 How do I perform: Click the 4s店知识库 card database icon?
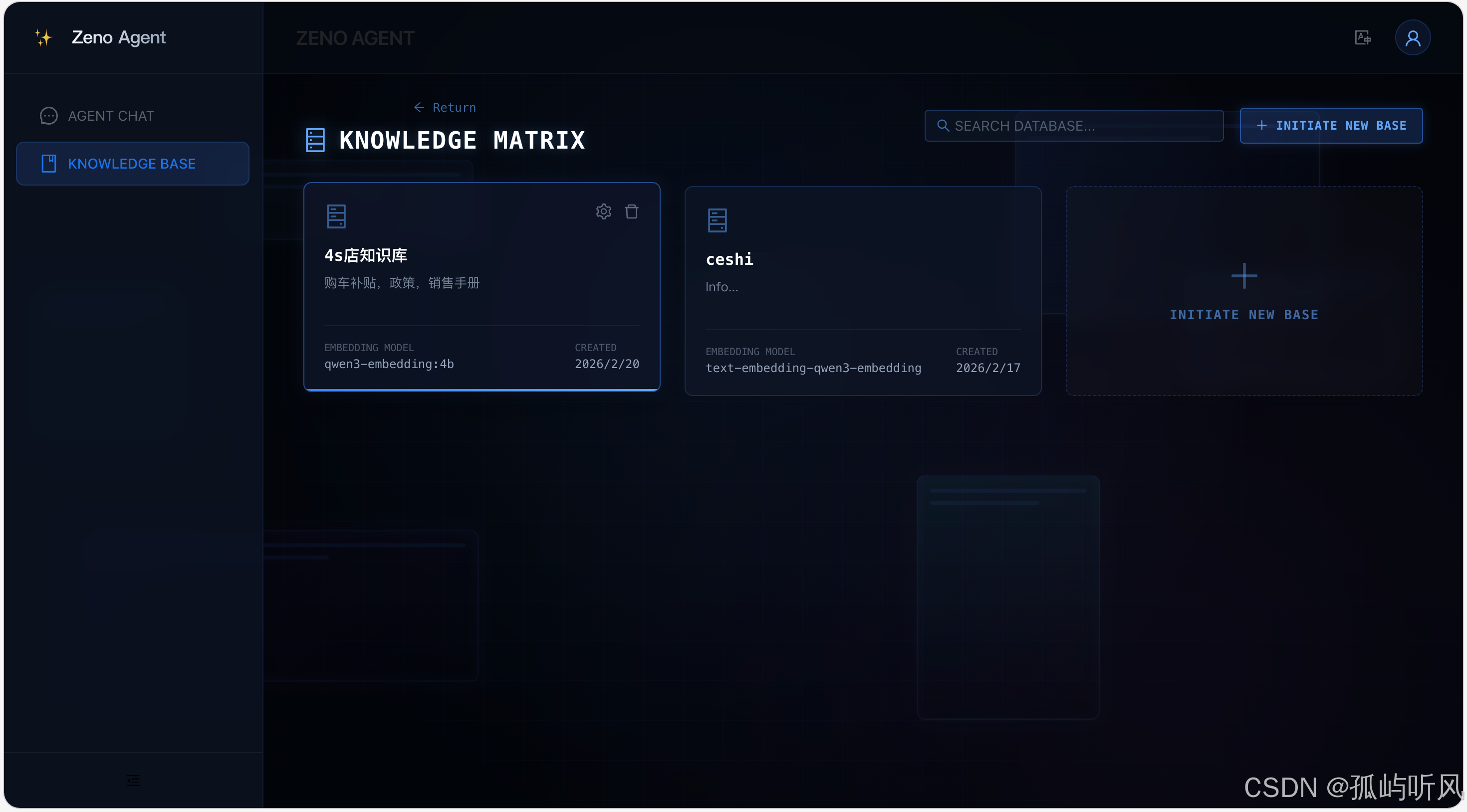(336, 216)
